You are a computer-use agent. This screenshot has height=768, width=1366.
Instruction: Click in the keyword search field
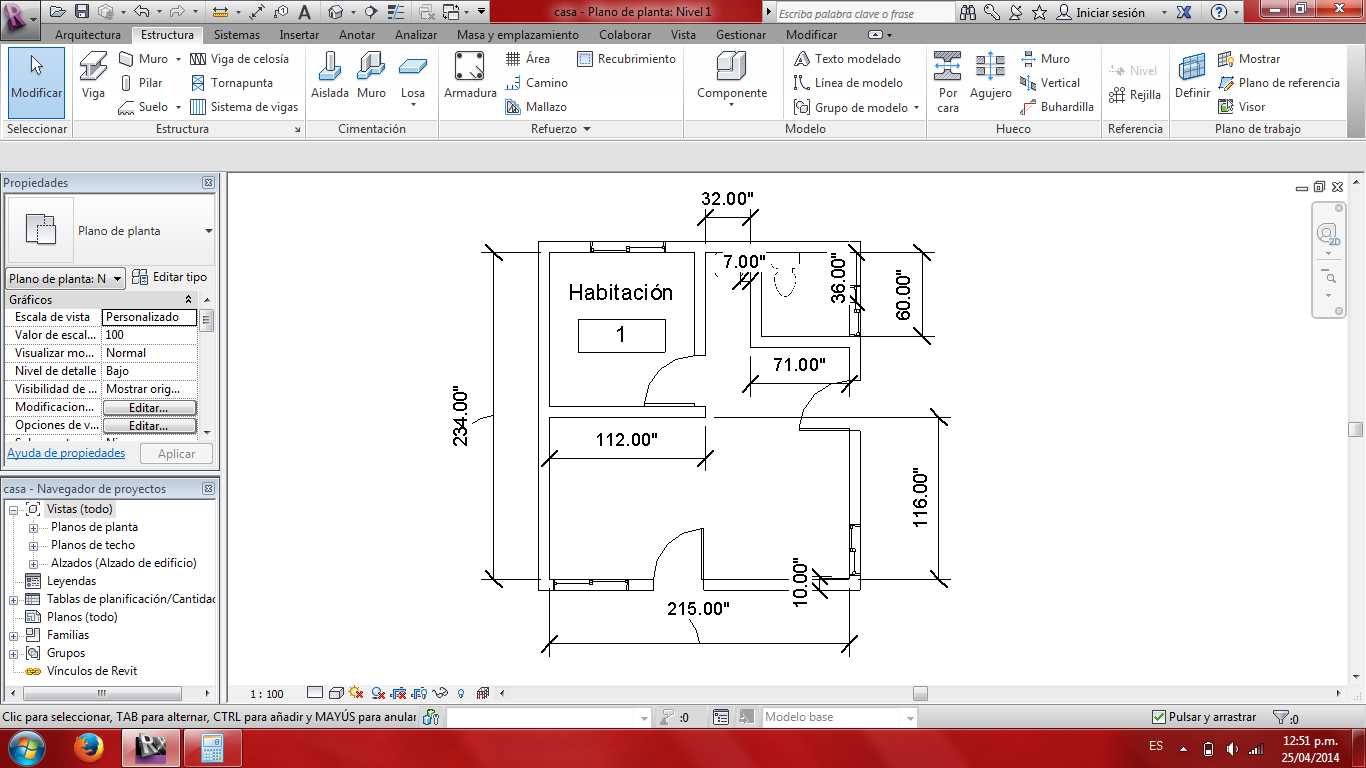pyautogui.click(x=865, y=14)
